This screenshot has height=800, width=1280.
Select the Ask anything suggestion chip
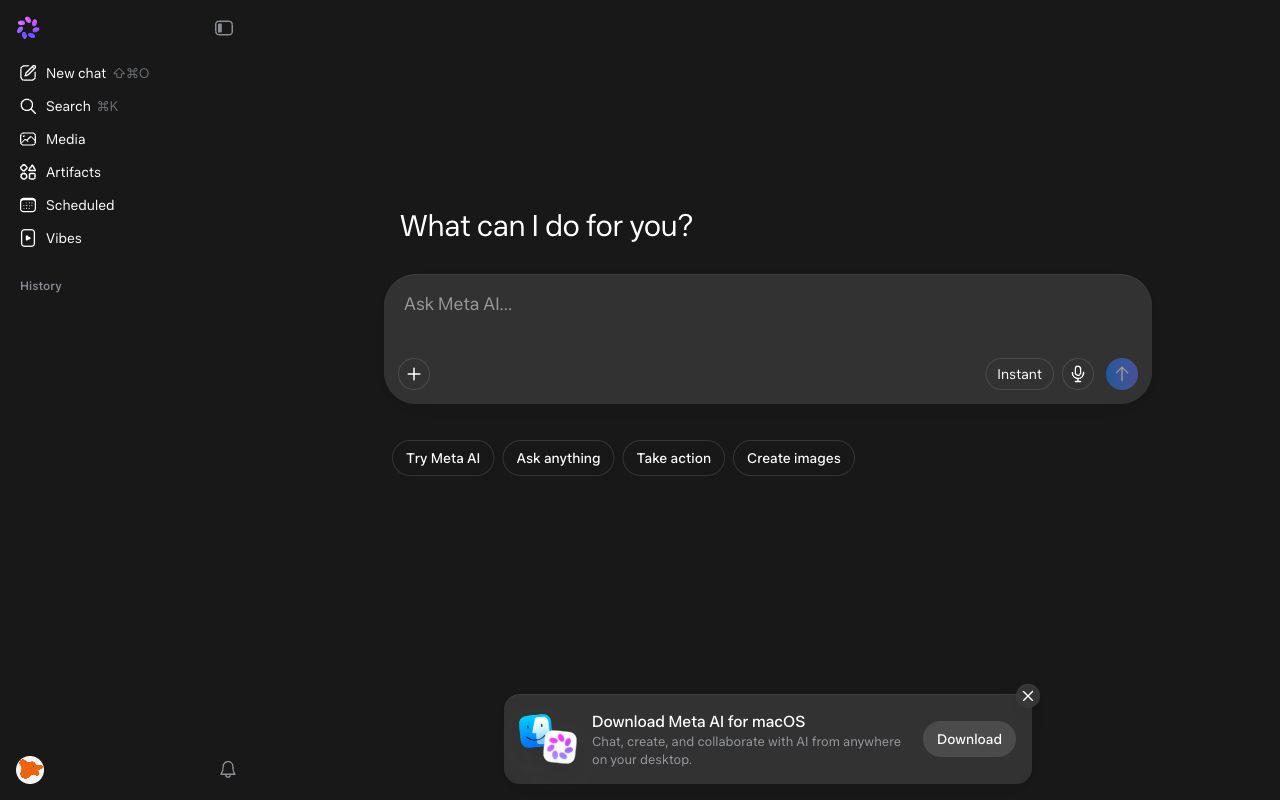point(558,458)
